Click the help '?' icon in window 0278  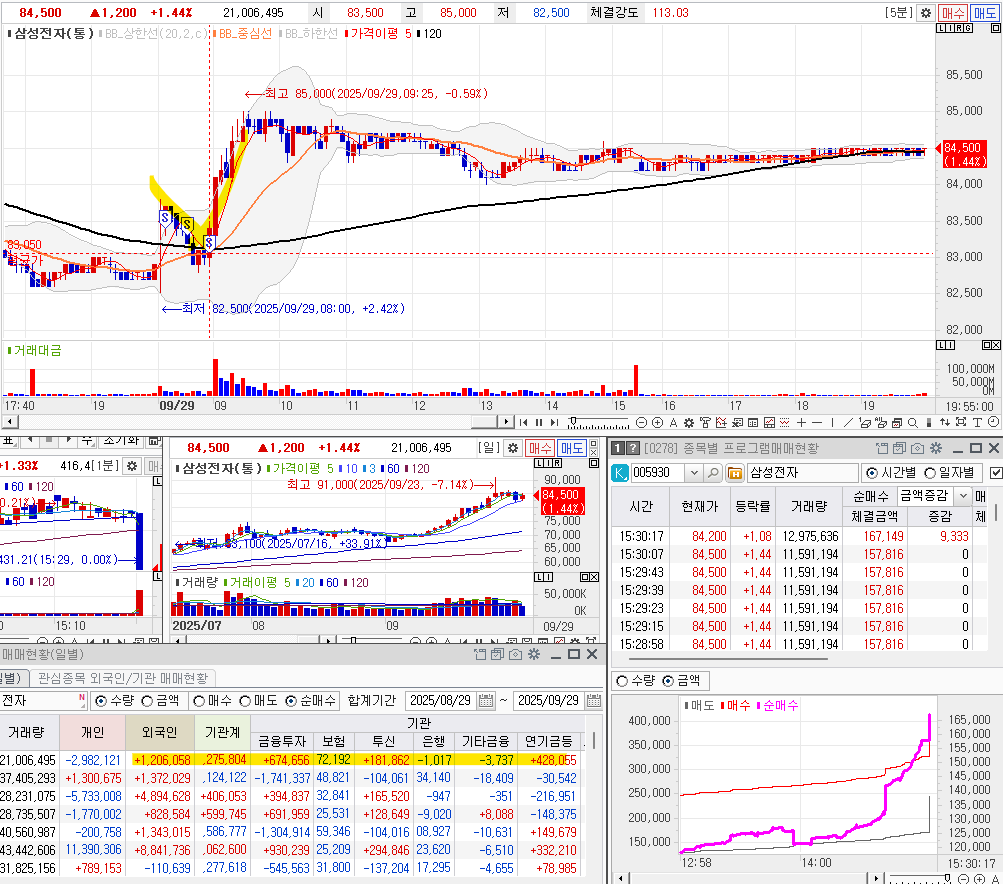click(633, 448)
